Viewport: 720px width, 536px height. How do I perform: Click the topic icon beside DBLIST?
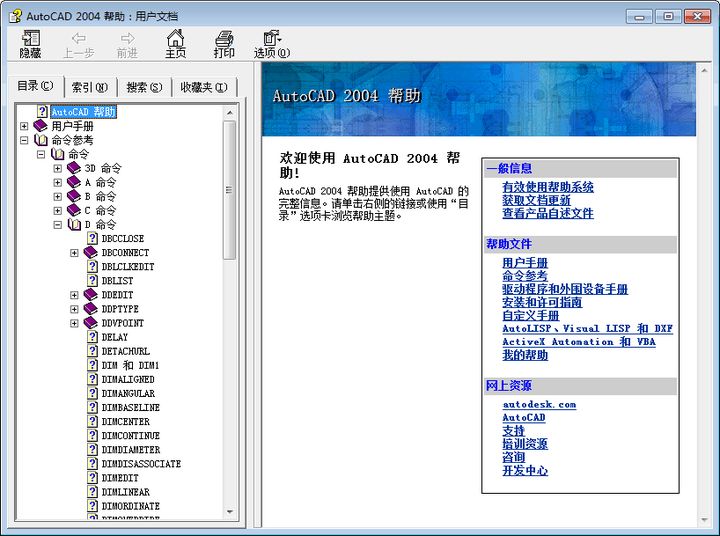tap(93, 280)
